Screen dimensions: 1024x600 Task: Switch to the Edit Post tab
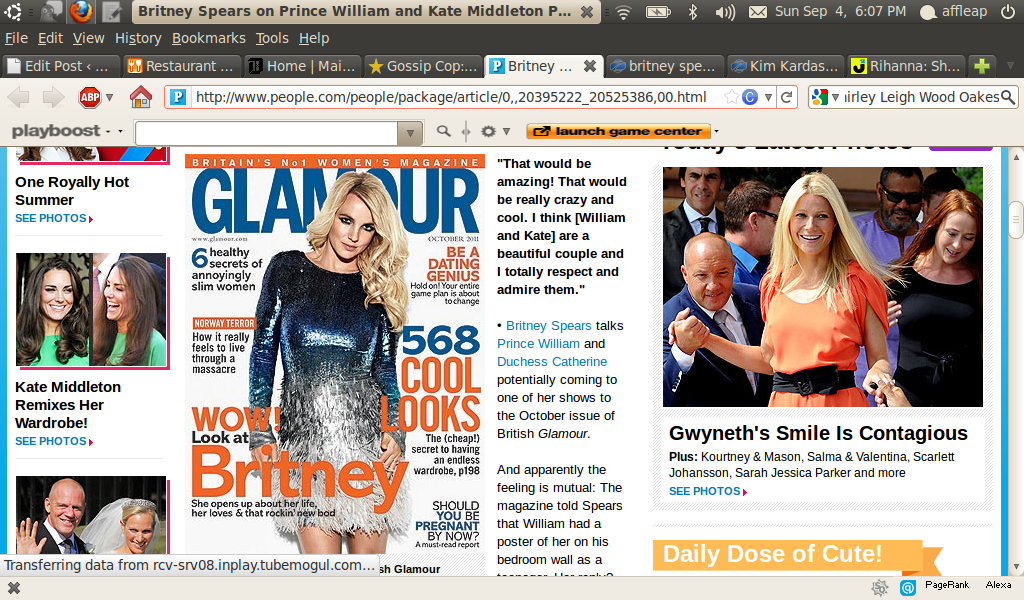coord(61,66)
